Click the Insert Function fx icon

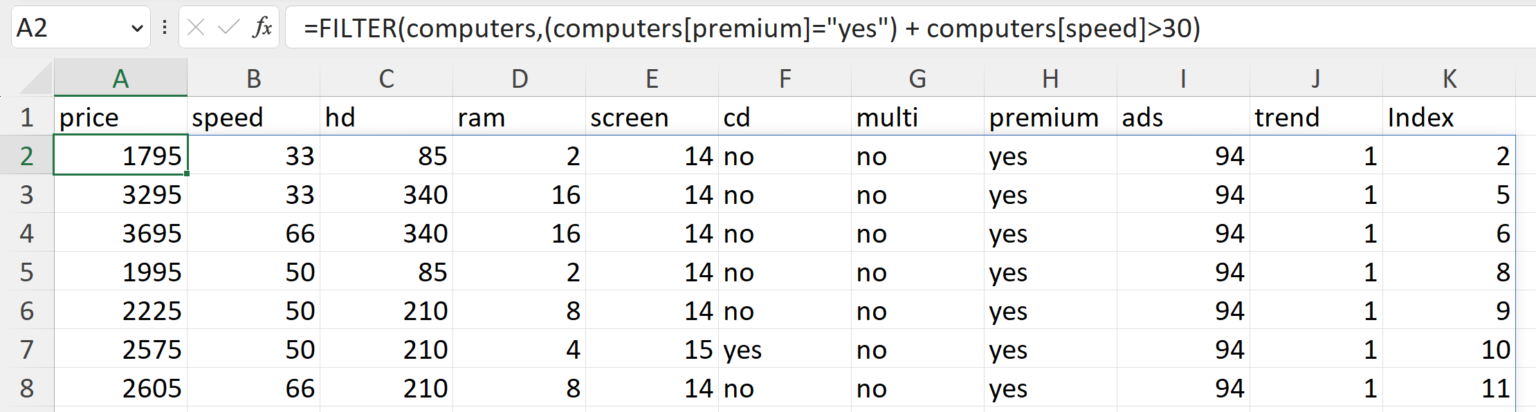tap(262, 29)
